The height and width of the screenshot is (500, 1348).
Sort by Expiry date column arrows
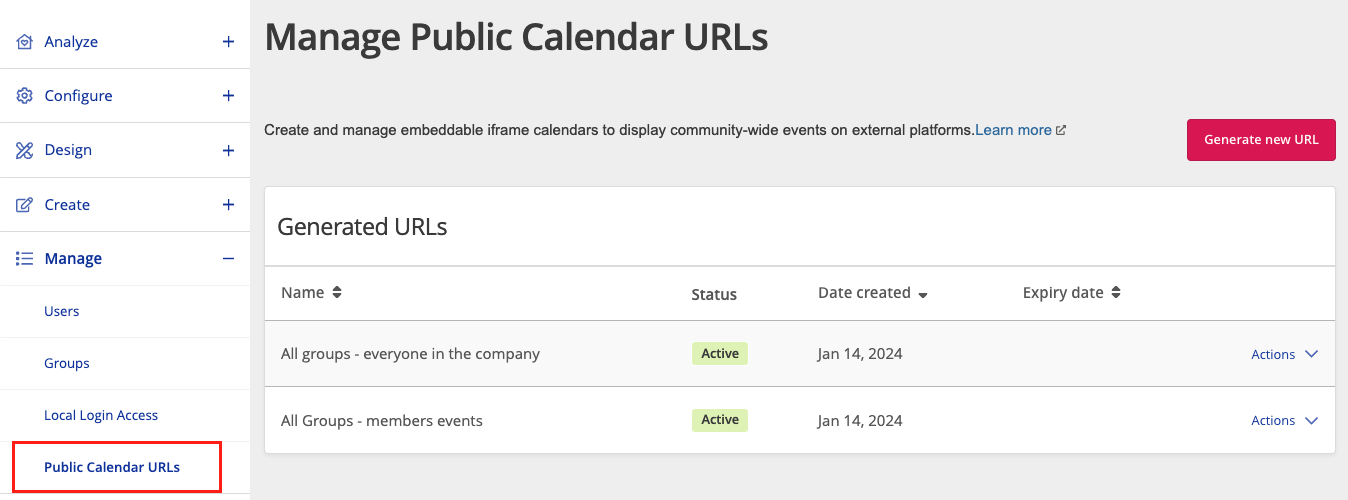point(1116,293)
